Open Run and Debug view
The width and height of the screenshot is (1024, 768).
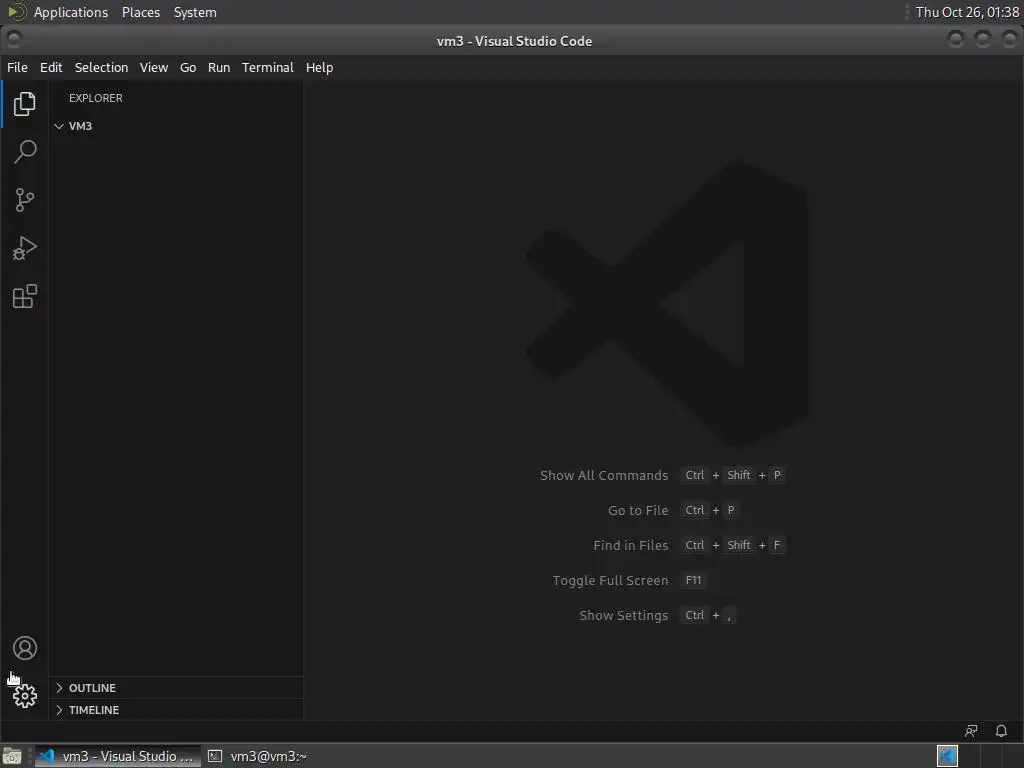pyautogui.click(x=25, y=248)
